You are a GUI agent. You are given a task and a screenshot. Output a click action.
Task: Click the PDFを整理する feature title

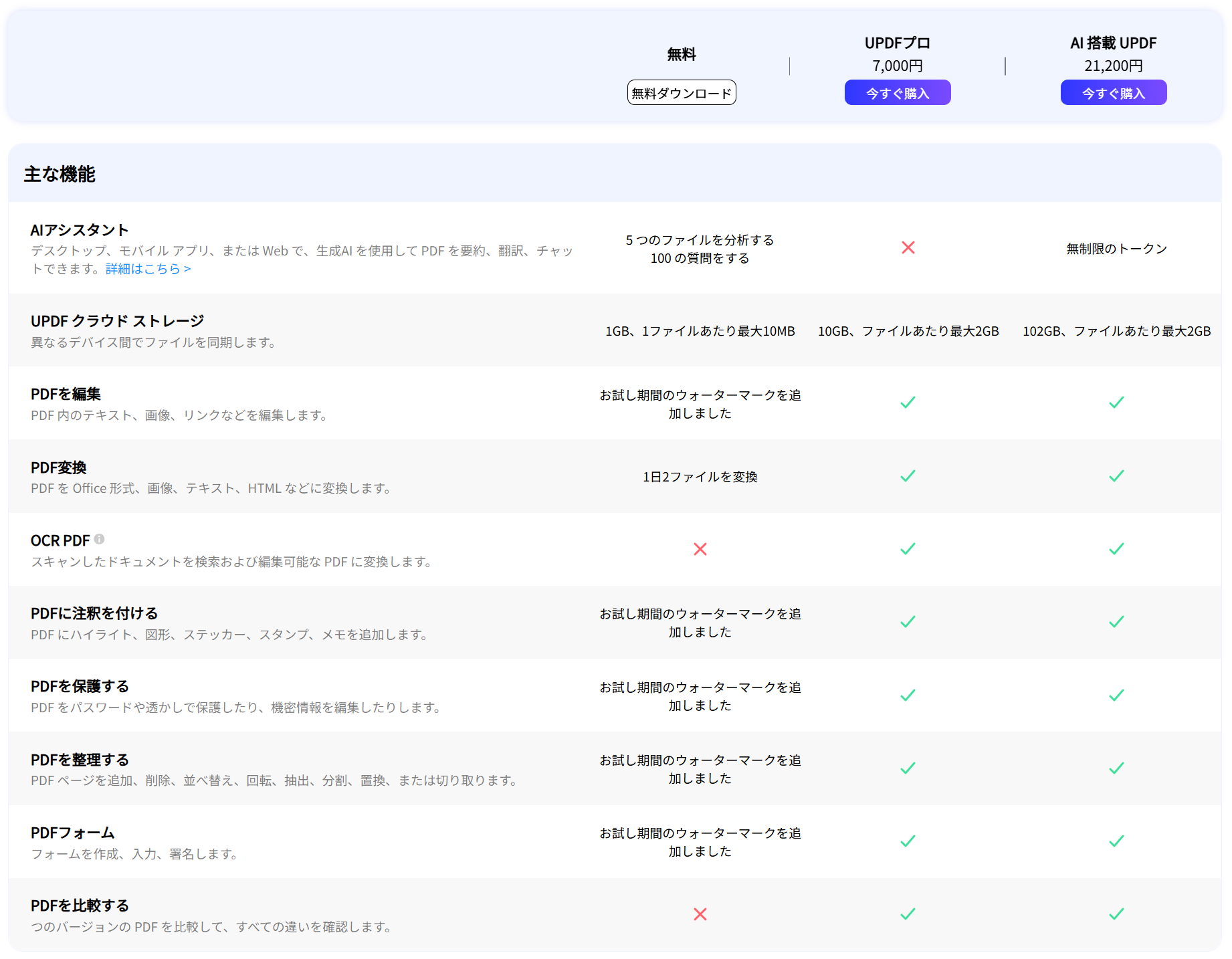tap(80, 760)
